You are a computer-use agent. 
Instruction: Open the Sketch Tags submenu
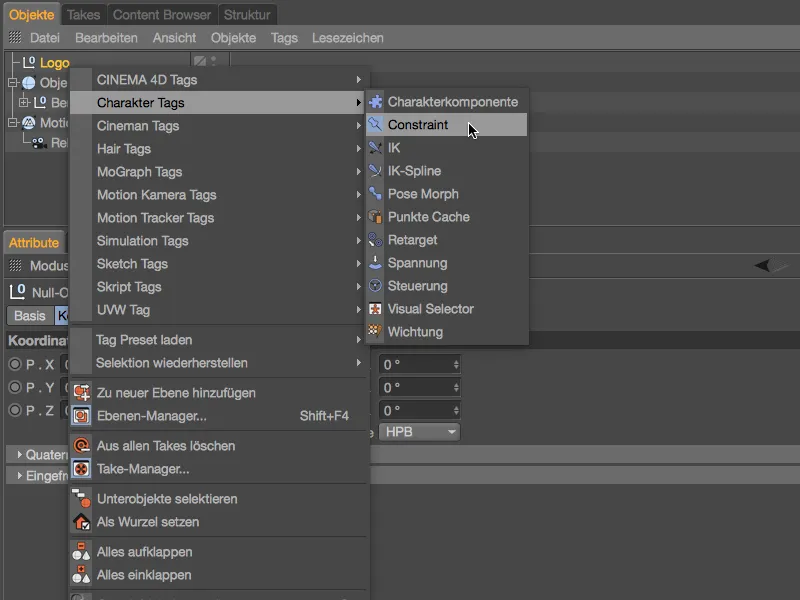(x=218, y=263)
